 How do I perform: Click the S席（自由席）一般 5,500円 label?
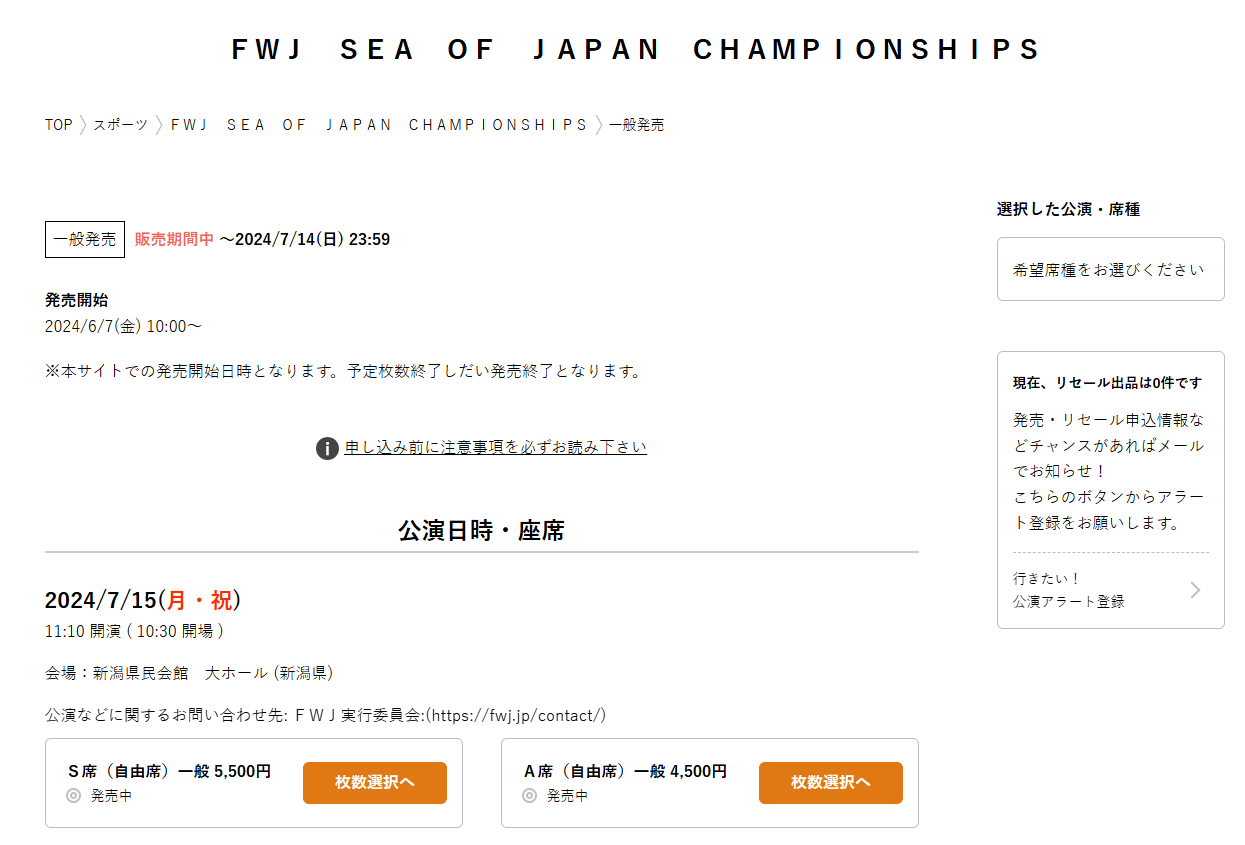(x=169, y=771)
